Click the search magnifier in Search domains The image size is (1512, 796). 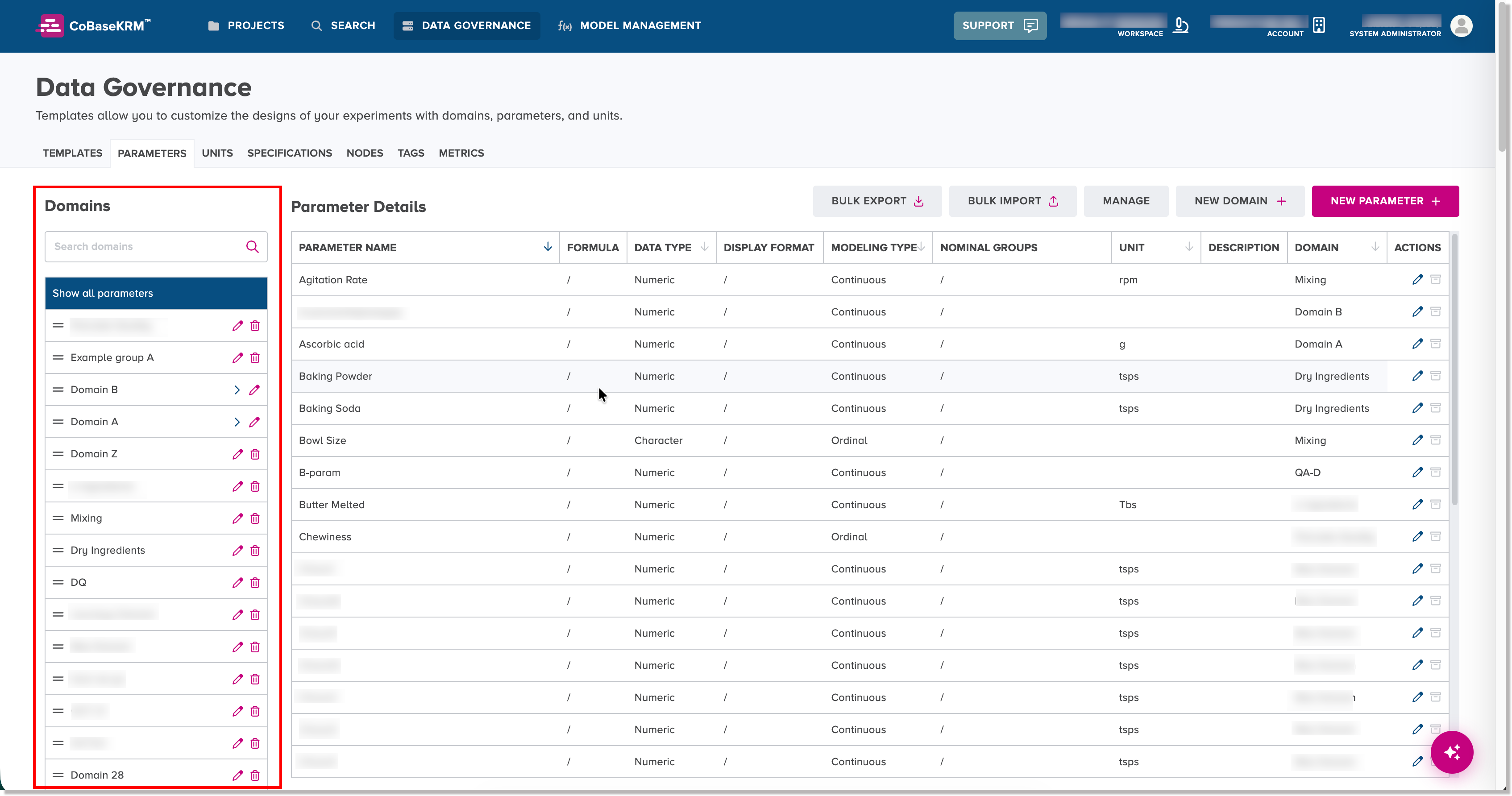(x=253, y=247)
